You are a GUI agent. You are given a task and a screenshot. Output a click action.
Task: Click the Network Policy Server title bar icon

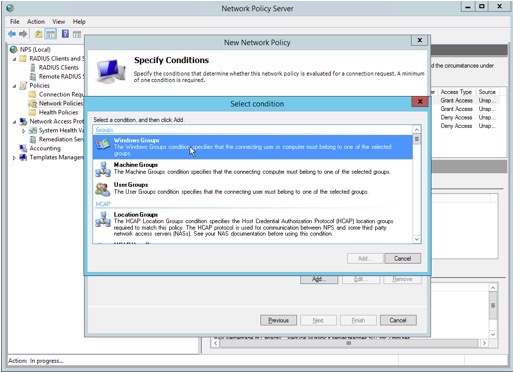point(10,8)
